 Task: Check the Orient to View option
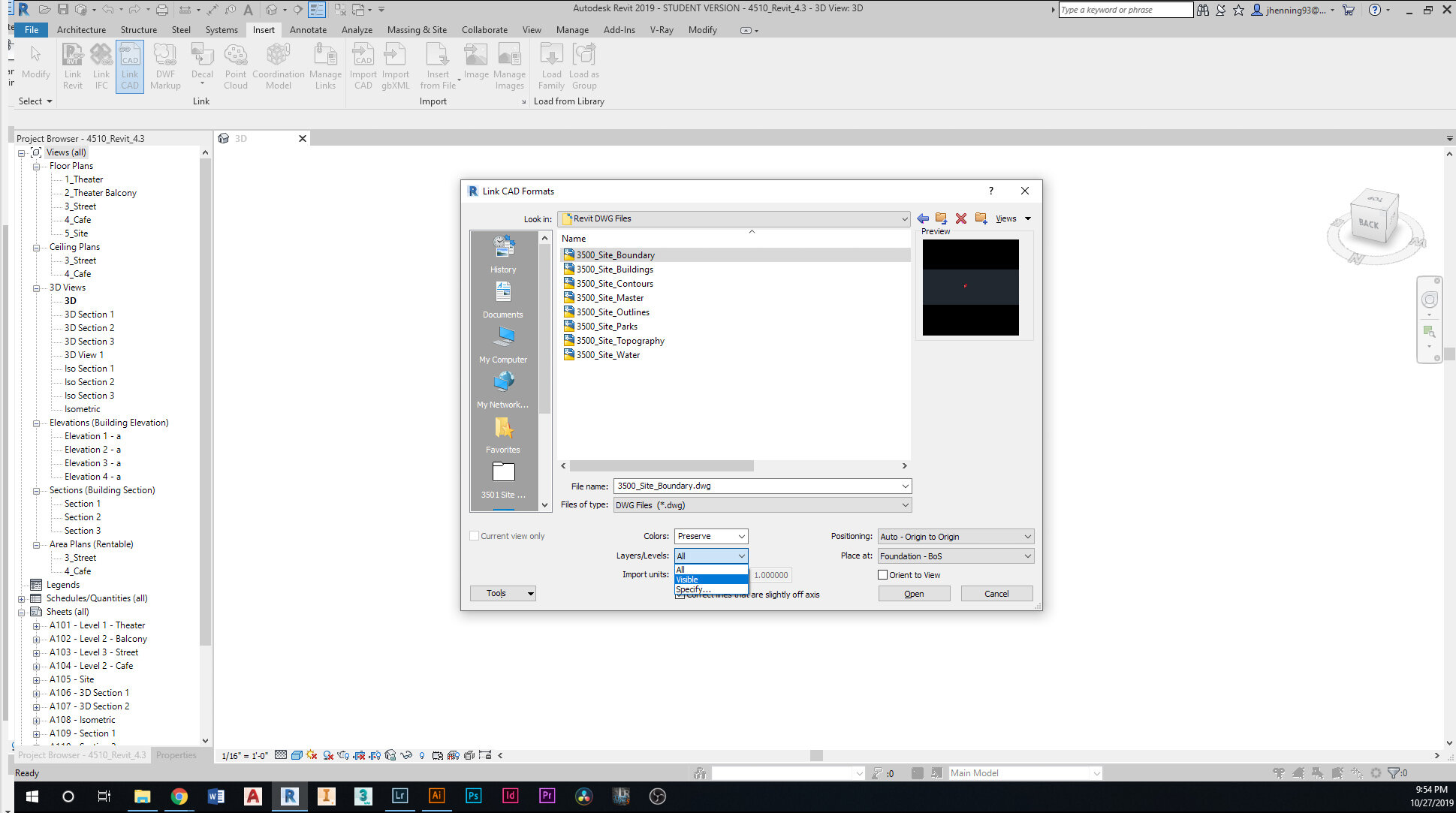(x=884, y=574)
